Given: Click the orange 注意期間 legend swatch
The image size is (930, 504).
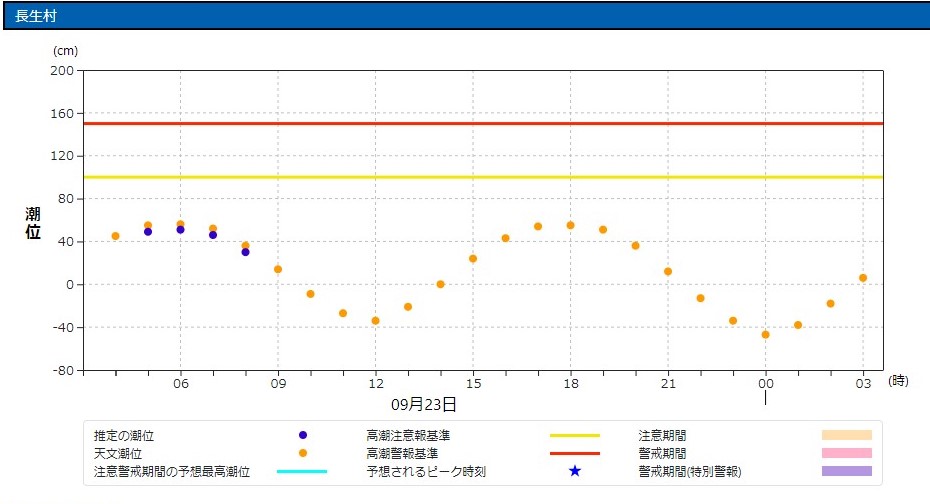Looking at the screenshot, I should point(847,435).
